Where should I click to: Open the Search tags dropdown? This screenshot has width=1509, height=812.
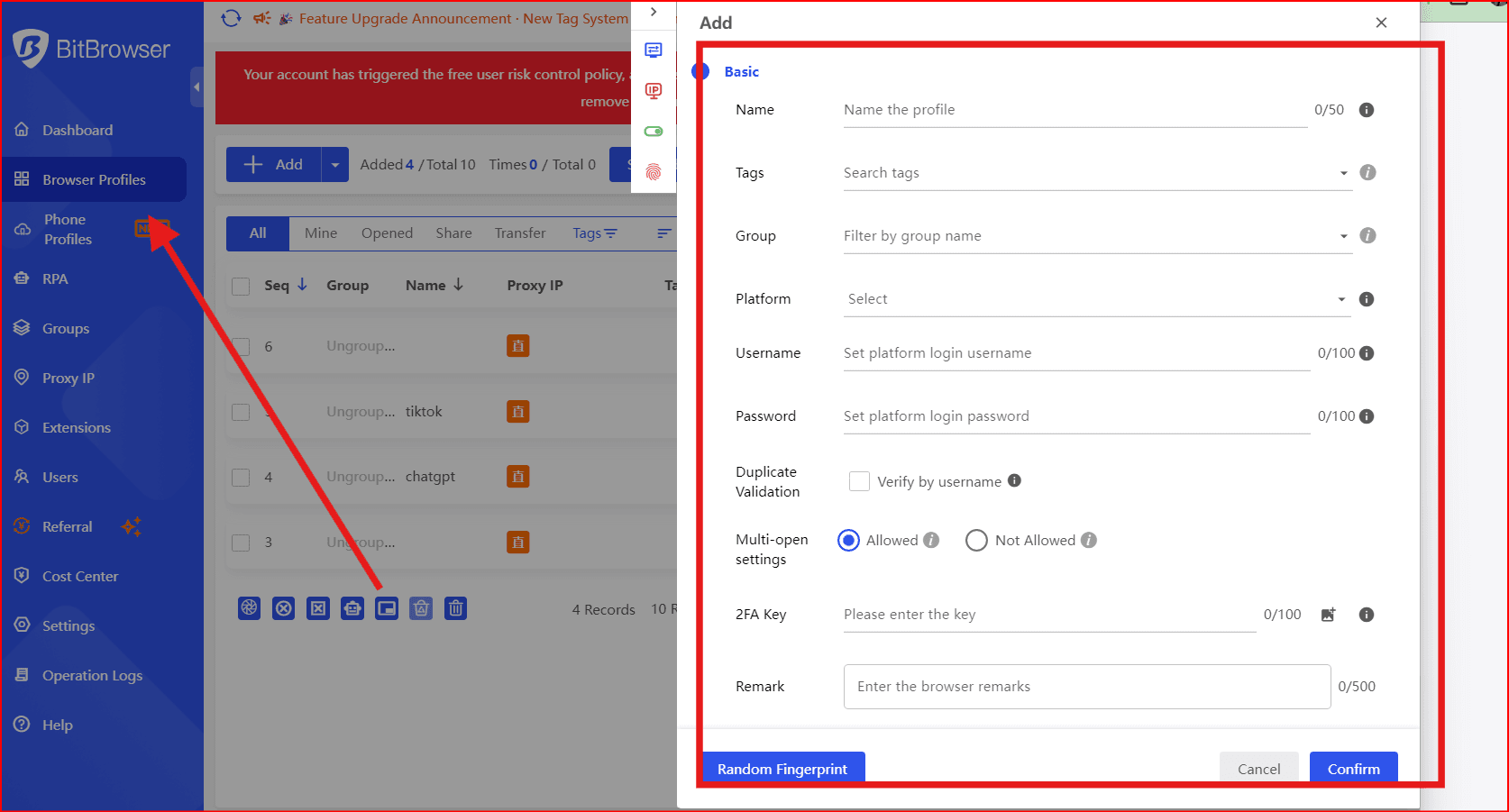1095,173
